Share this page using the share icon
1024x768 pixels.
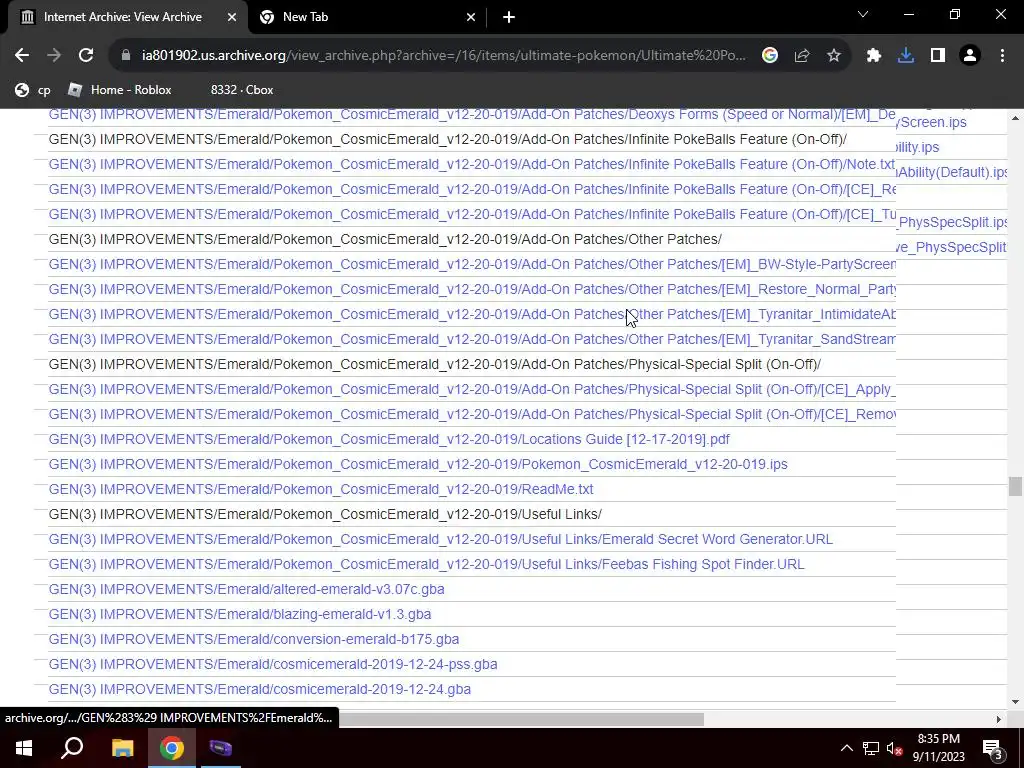(x=802, y=56)
